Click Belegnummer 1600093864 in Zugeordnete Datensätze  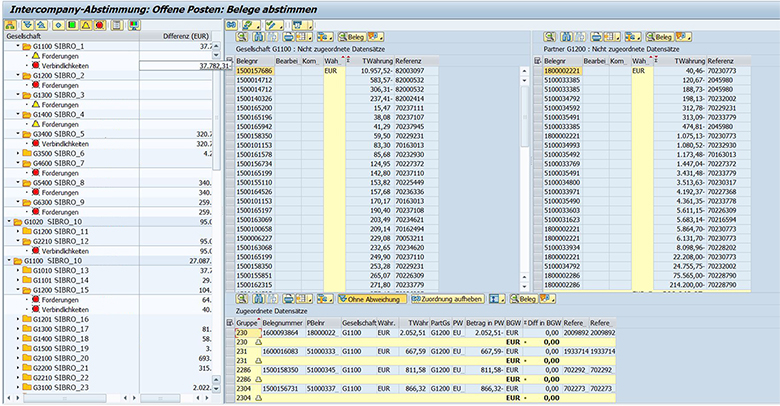pyautogui.click(x=283, y=332)
